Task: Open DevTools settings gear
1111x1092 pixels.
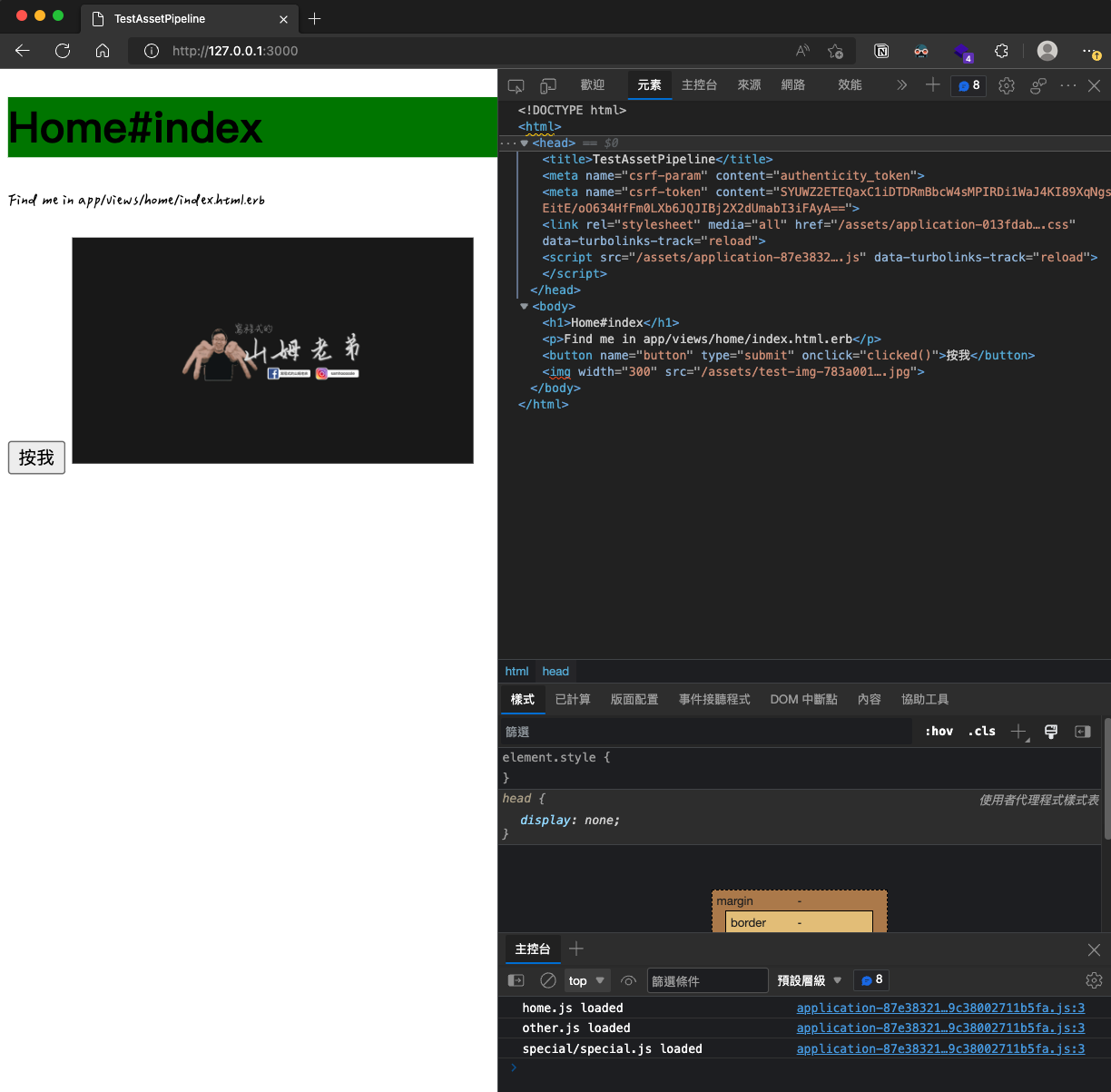Action: [x=1007, y=85]
